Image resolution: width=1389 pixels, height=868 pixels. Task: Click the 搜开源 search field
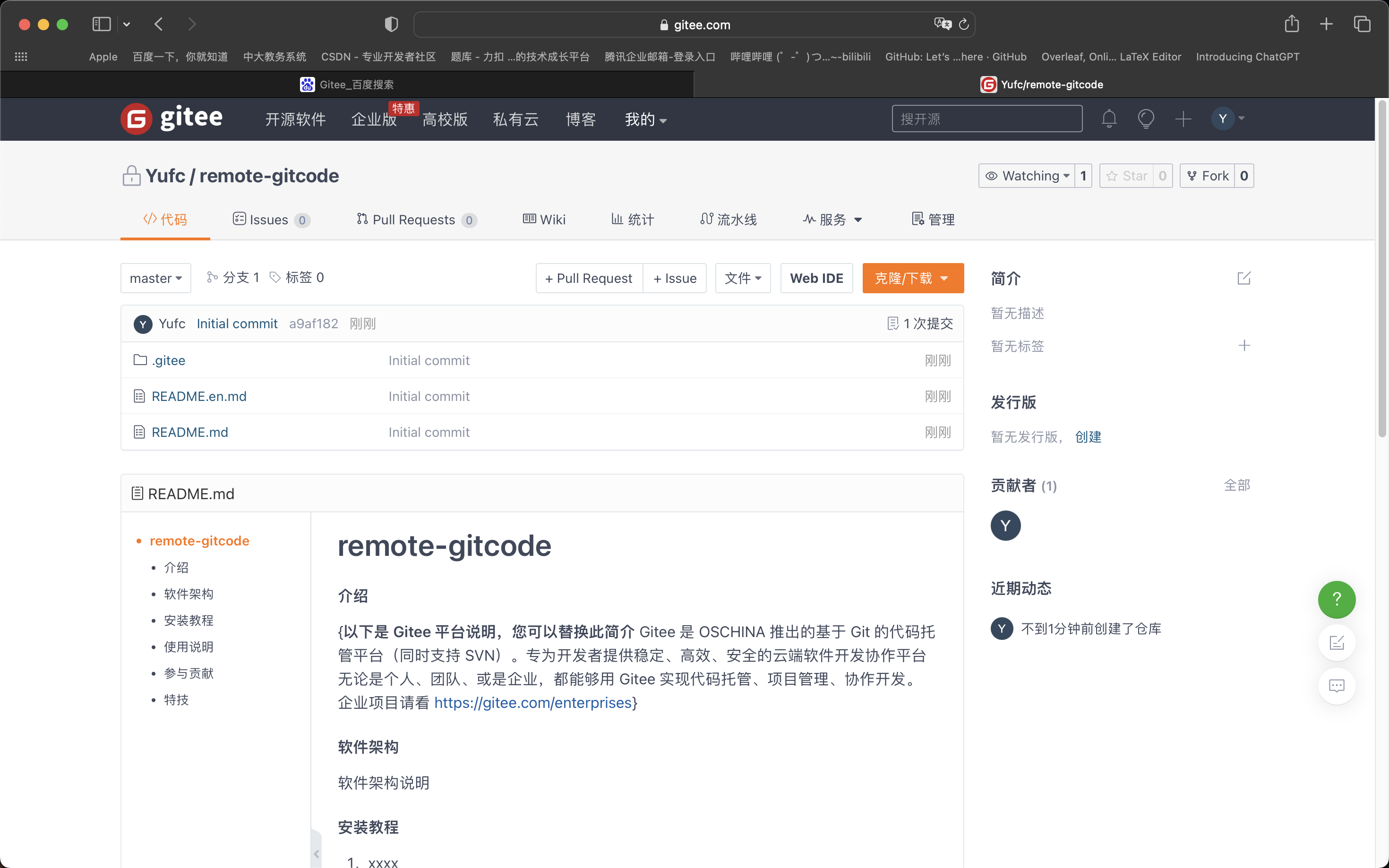[986, 119]
